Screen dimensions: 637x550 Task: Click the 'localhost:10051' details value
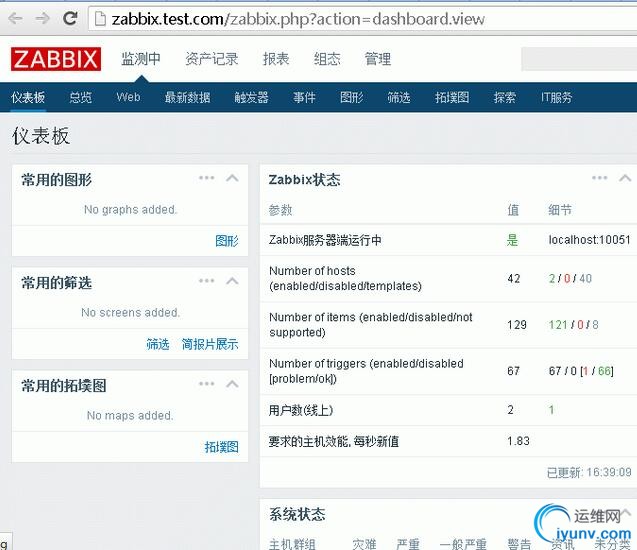coord(589,240)
